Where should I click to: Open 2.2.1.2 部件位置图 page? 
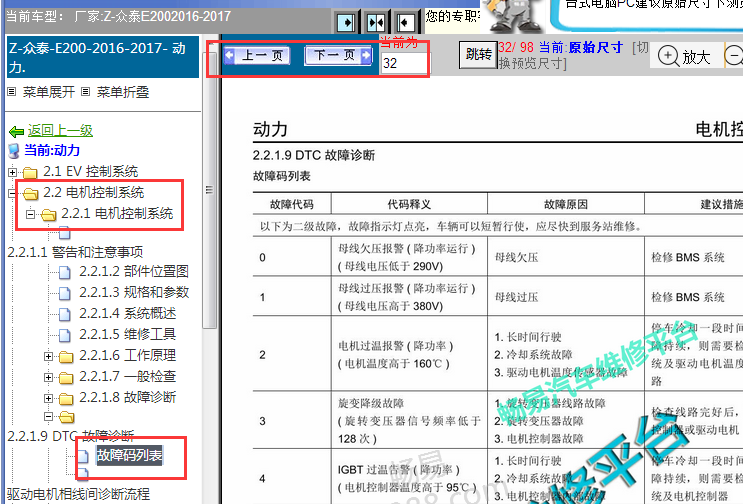pos(134,271)
